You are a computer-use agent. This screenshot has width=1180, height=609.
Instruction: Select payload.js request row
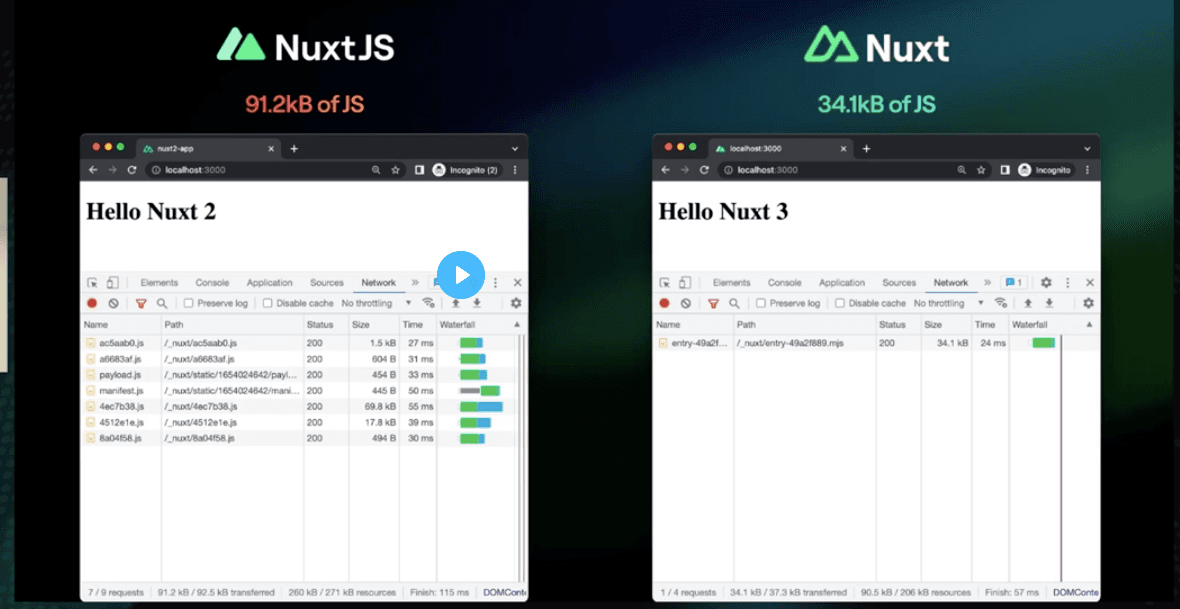pos(300,375)
